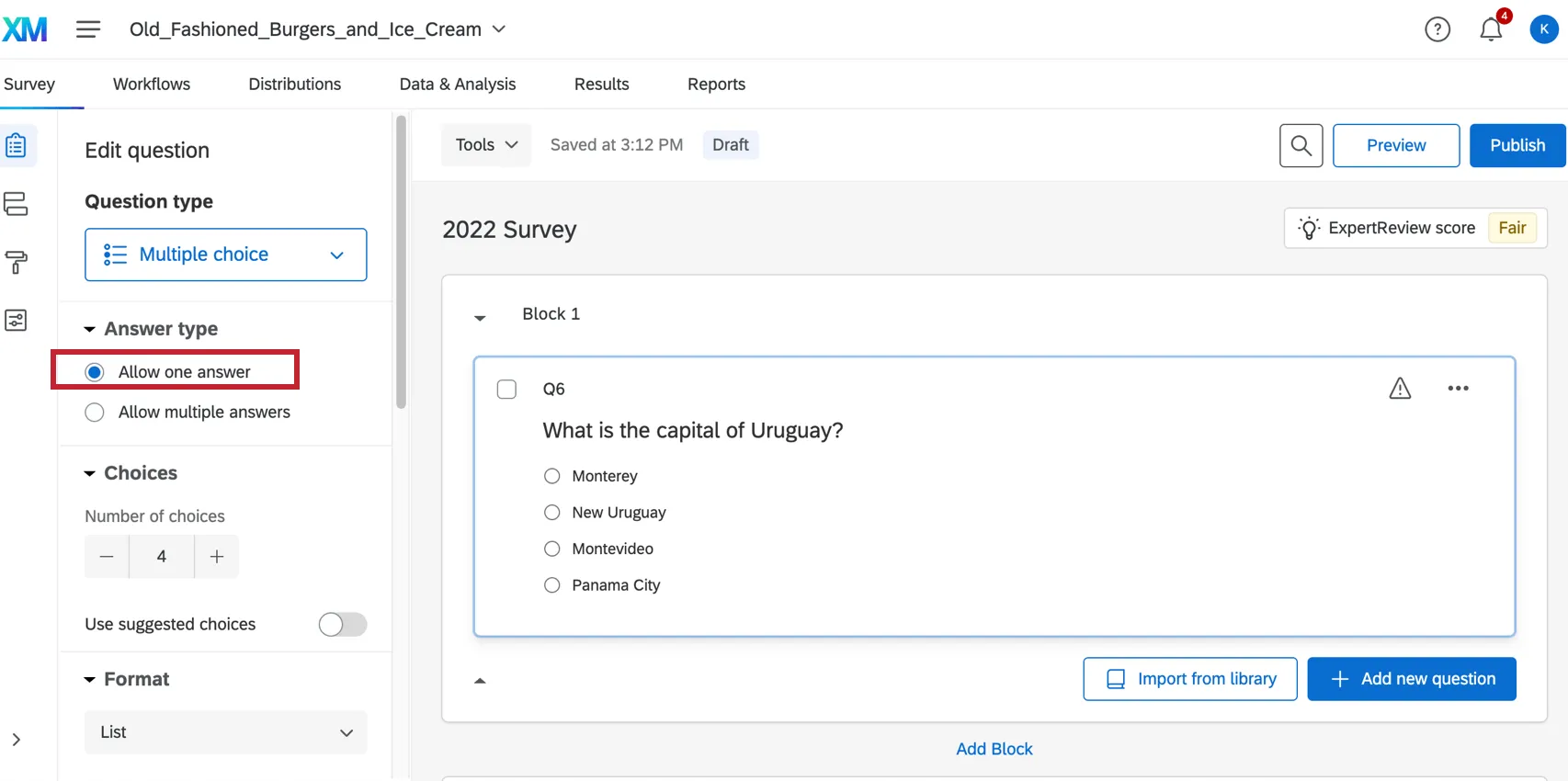The image size is (1568, 781).
Task: Click the Publish button
Action: (x=1517, y=145)
